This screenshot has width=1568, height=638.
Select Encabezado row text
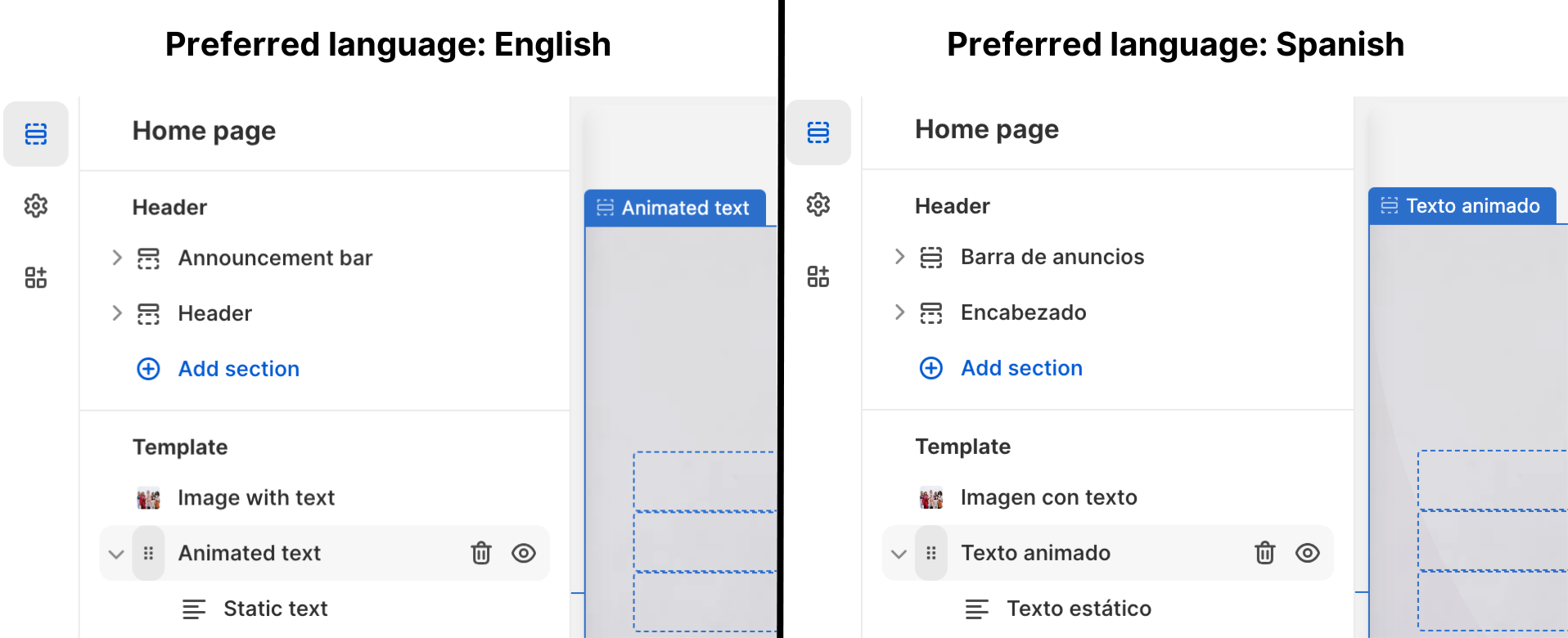pos(1023,313)
